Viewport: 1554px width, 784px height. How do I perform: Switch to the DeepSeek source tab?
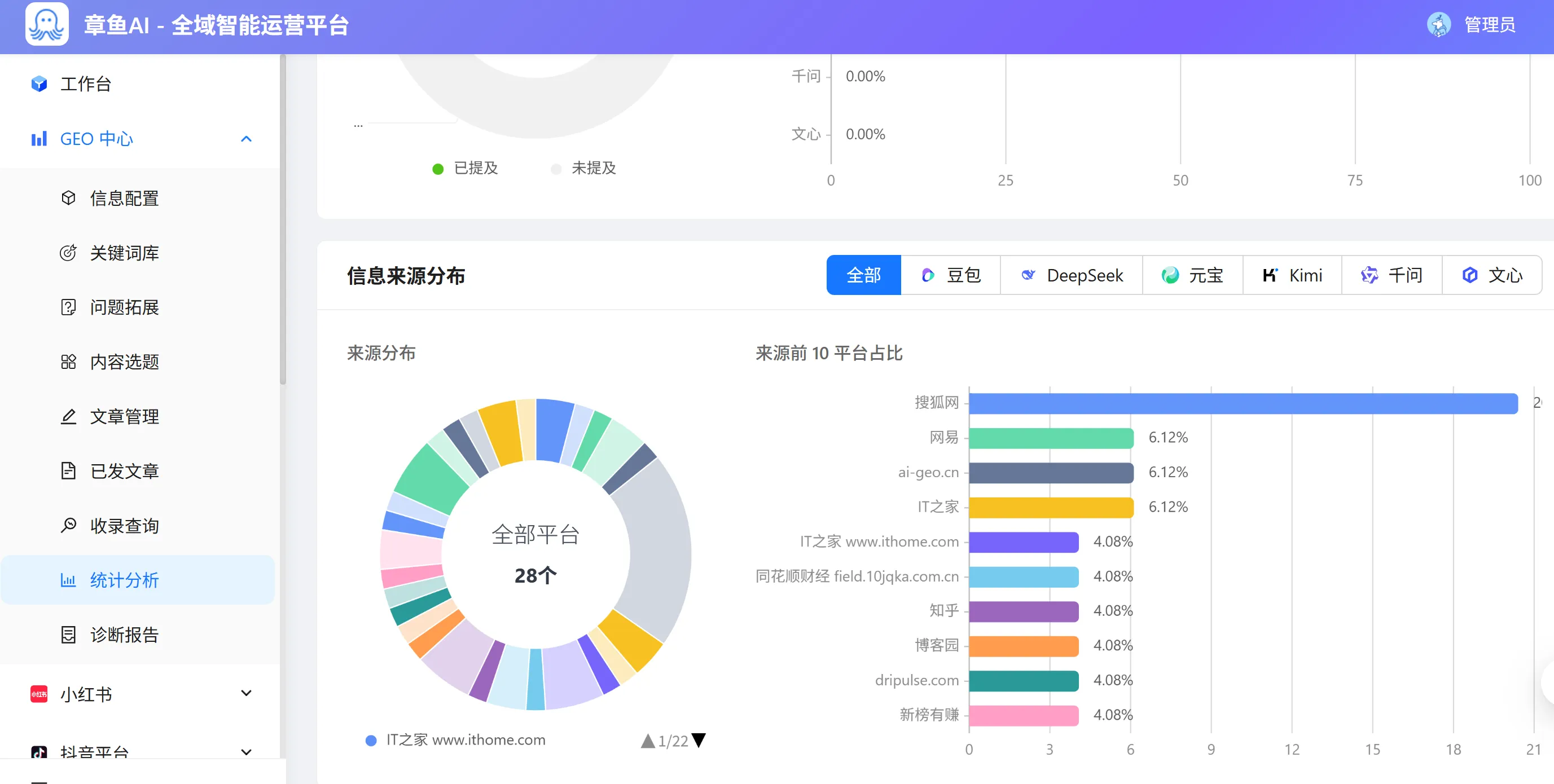pos(1072,275)
